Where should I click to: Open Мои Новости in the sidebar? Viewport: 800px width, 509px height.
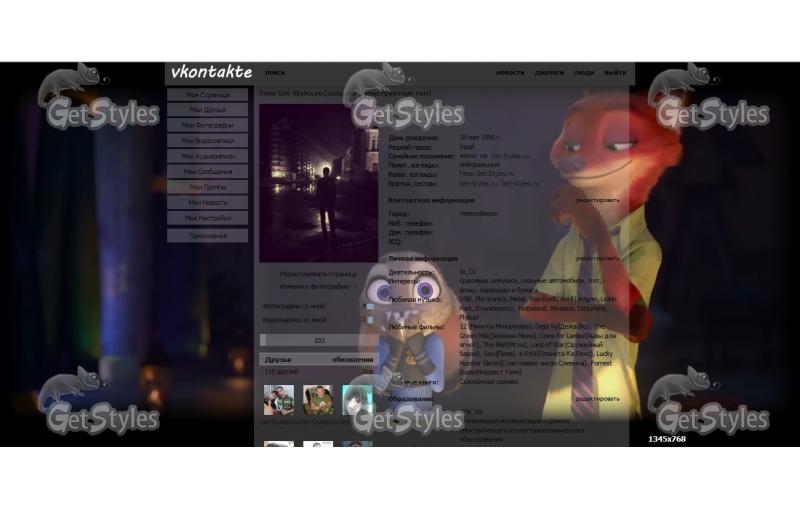pyautogui.click(x=208, y=202)
